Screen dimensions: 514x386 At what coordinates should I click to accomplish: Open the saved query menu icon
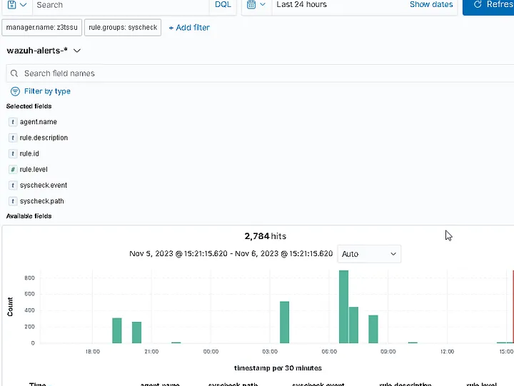[x=17, y=5]
